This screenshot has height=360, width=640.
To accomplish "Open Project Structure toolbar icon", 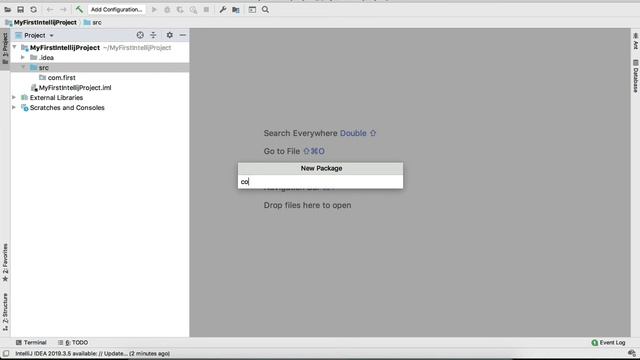I will coord(236,9).
